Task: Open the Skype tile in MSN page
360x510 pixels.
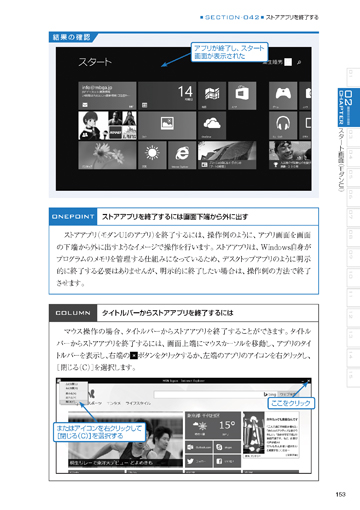Action: click(x=227, y=447)
